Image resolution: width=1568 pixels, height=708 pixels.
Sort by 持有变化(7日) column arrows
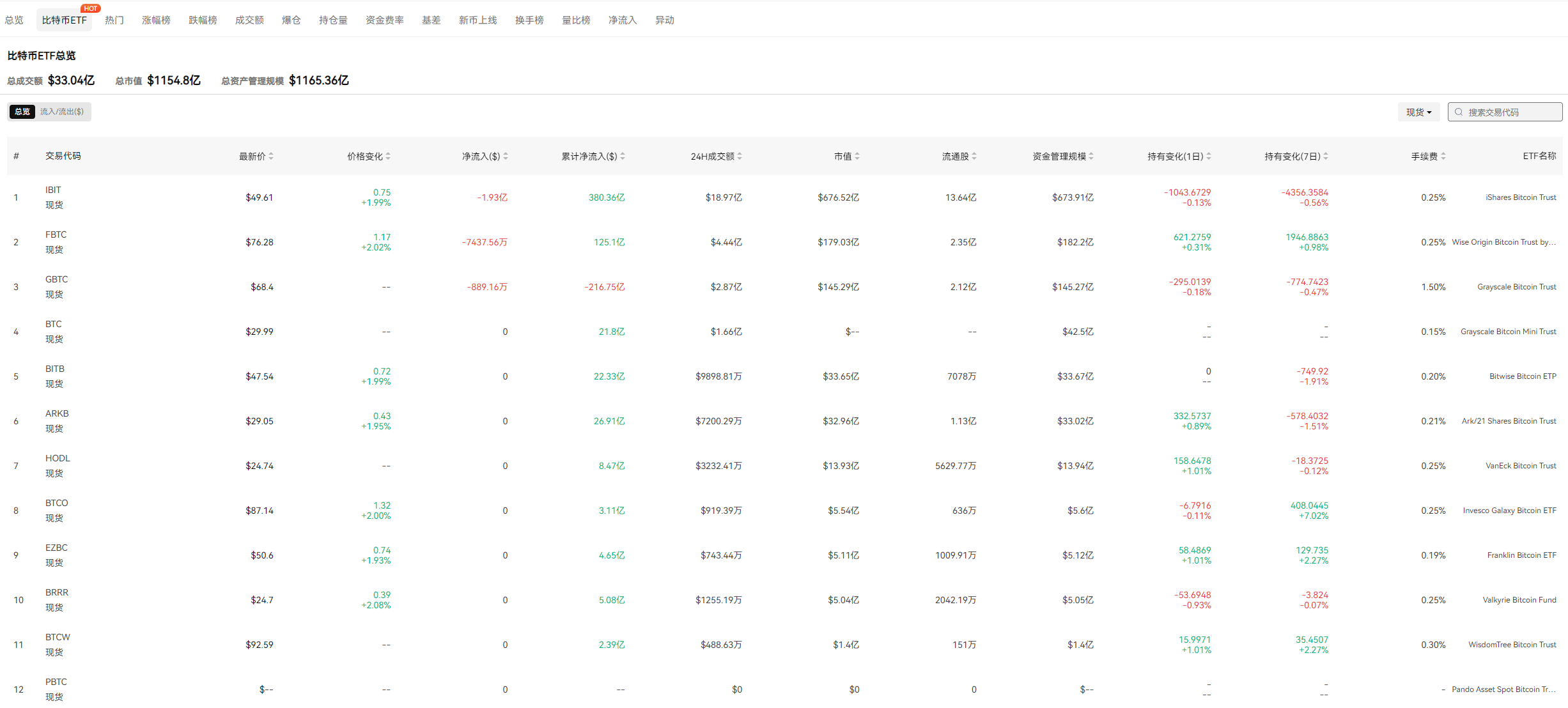click(x=1326, y=157)
